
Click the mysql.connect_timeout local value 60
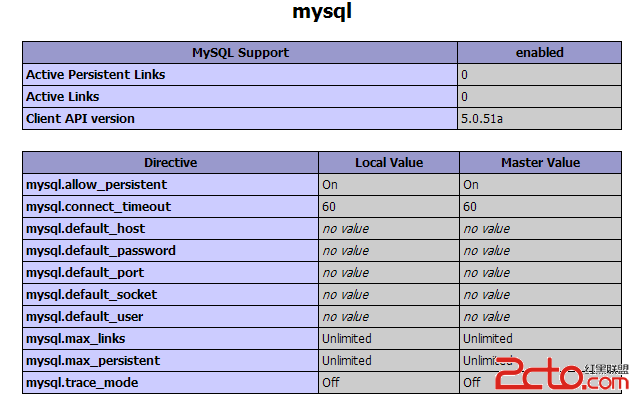(329, 207)
